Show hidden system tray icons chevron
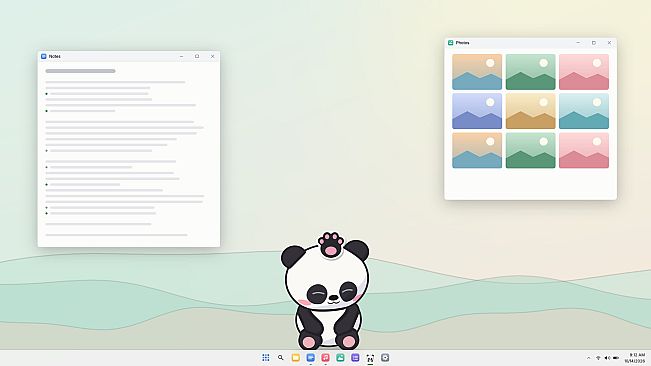Viewport: 651px width, 366px height. (x=588, y=358)
